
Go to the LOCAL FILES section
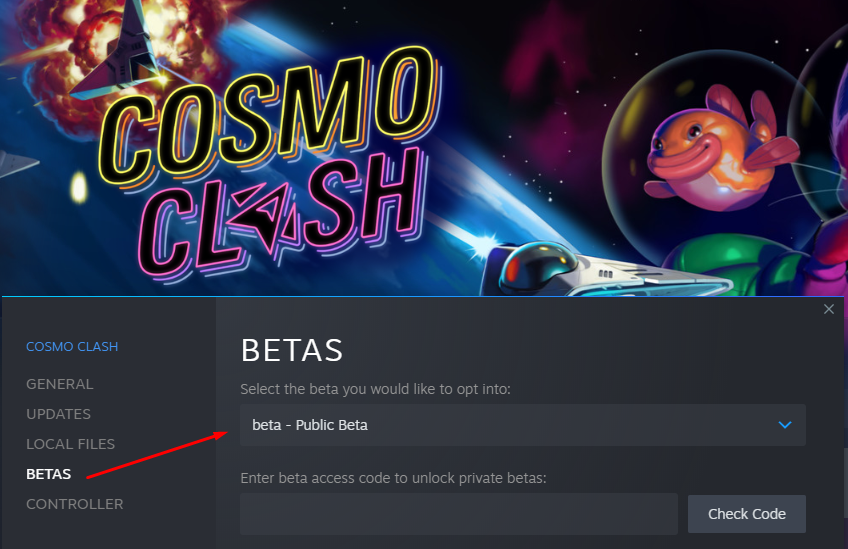tap(70, 444)
